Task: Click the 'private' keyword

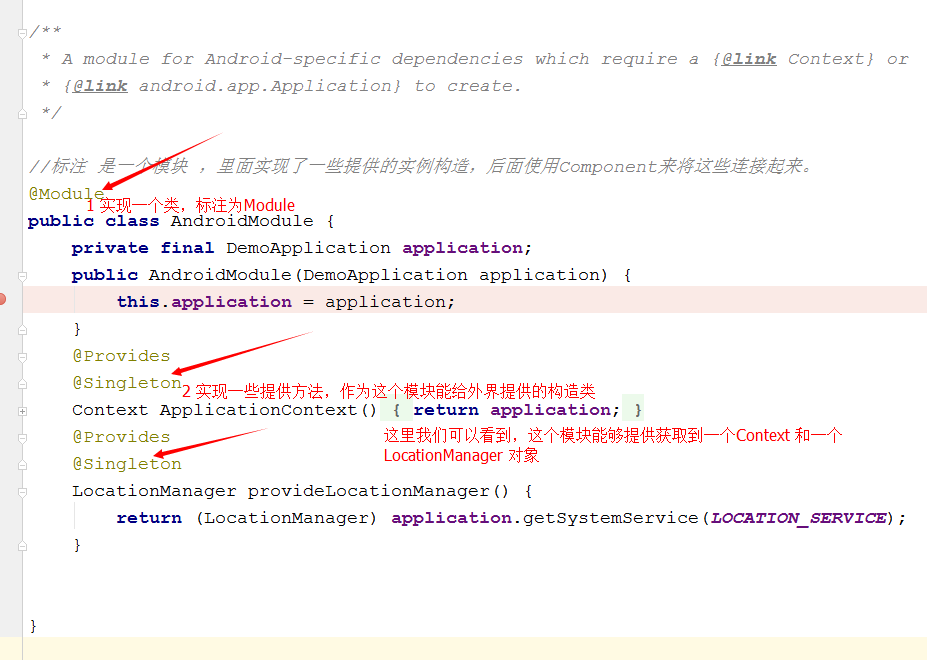Action: tap(110, 248)
